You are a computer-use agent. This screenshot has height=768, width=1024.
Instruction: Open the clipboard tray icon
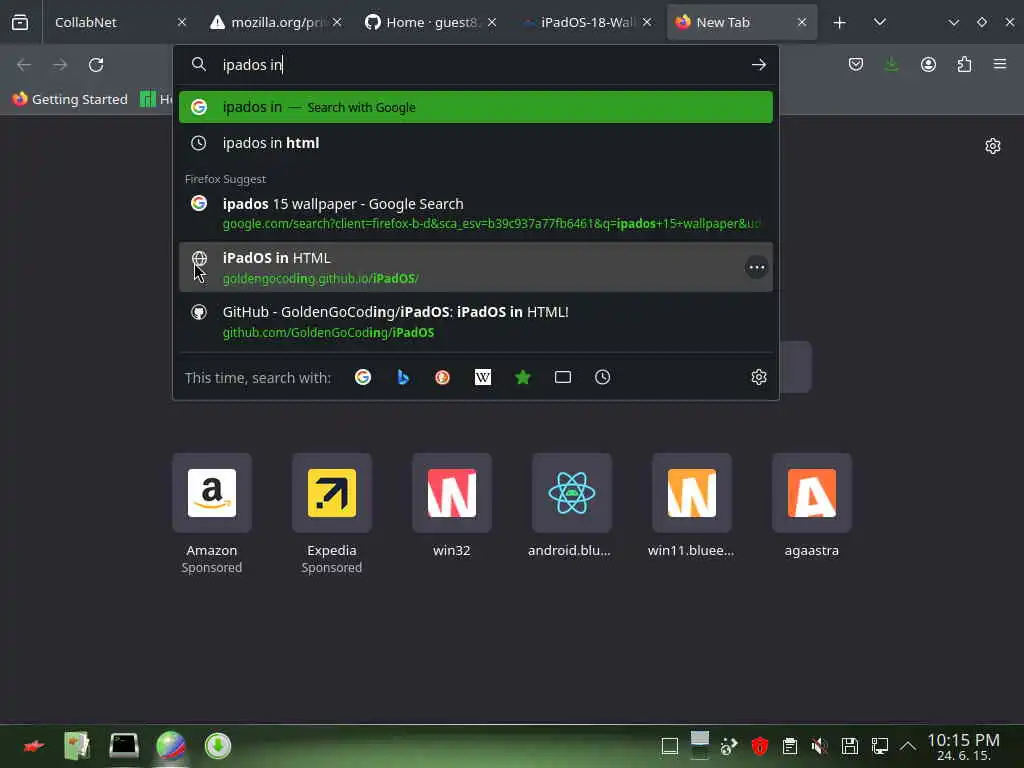point(790,746)
